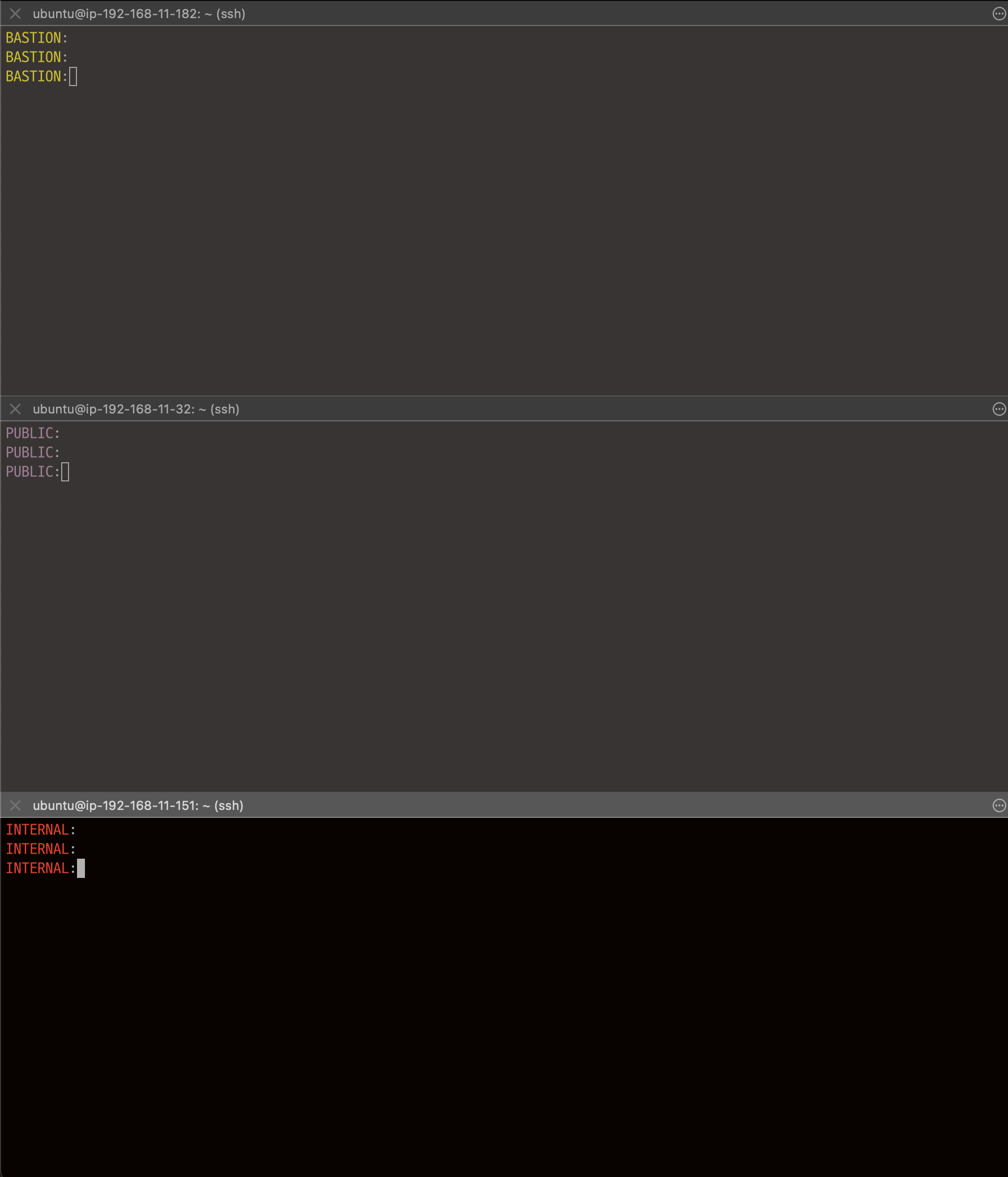Click the first BASTION: prompt line
This screenshot has height=1177, width=1008.
(x=37, y=37)
